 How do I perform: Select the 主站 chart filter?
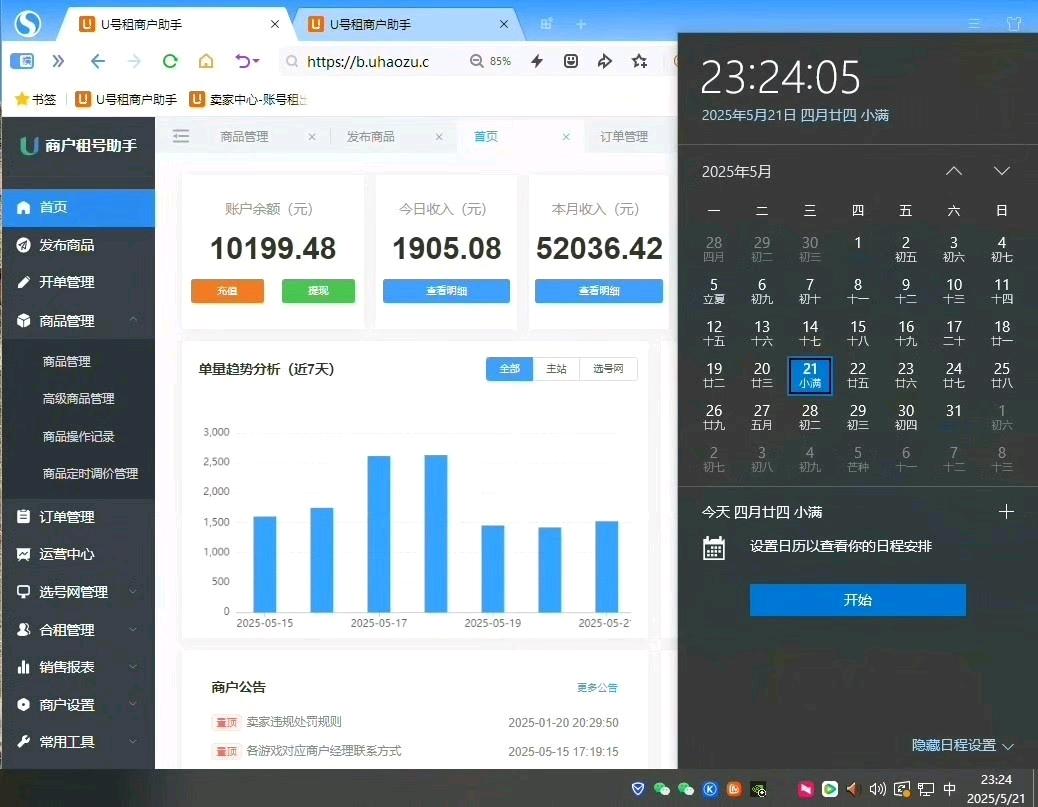[x=557, y=369]
